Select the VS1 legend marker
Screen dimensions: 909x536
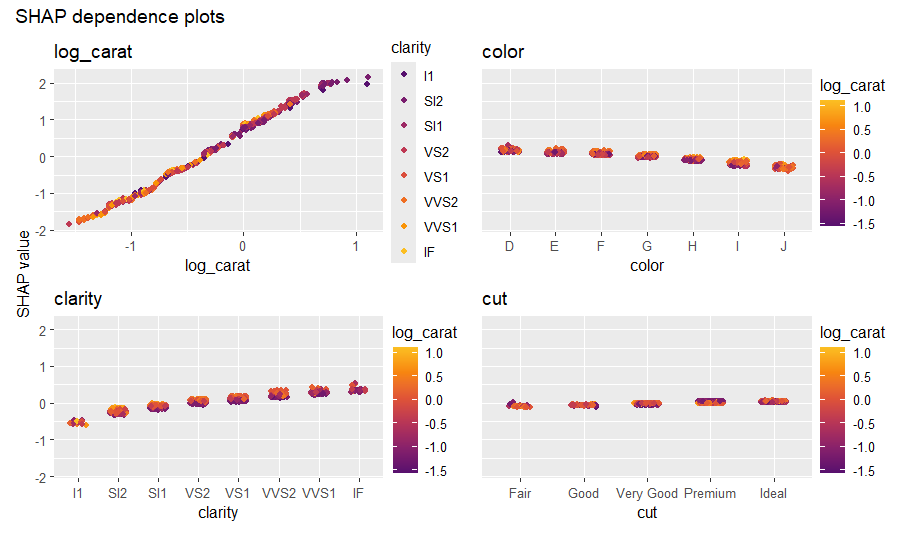tap(402, 176)
